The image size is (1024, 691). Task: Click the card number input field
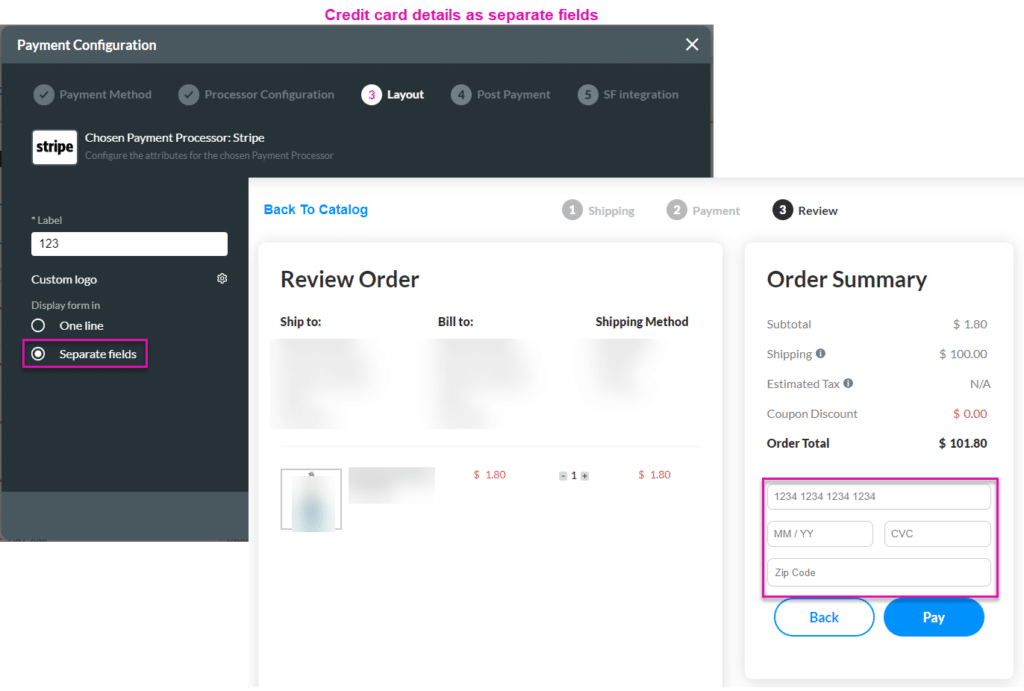click(x=878, y=497)
